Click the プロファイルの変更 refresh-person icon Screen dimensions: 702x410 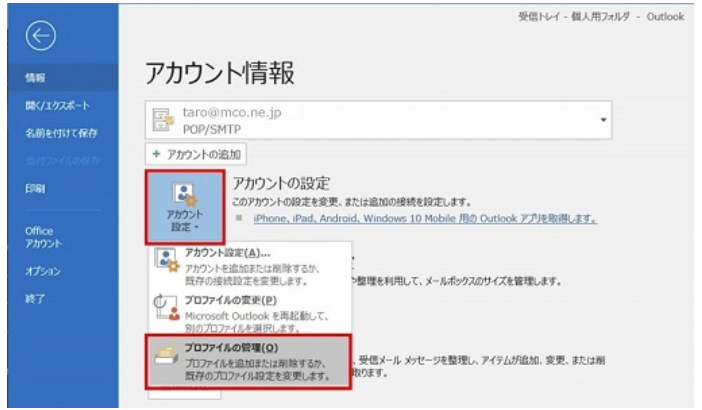click(166, 308)
